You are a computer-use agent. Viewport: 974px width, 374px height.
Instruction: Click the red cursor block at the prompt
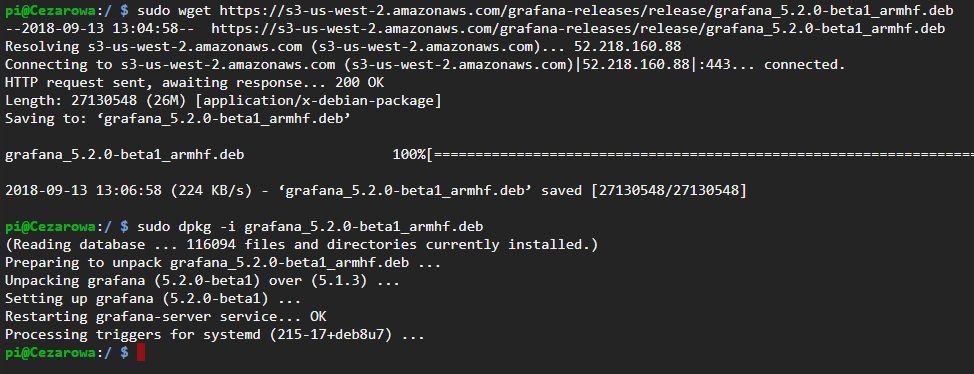pos(140,353)
